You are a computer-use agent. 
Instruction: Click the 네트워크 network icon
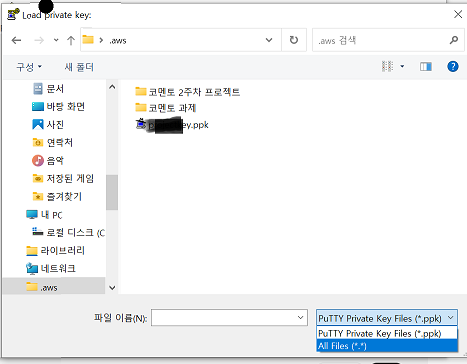tap(32, 268)
